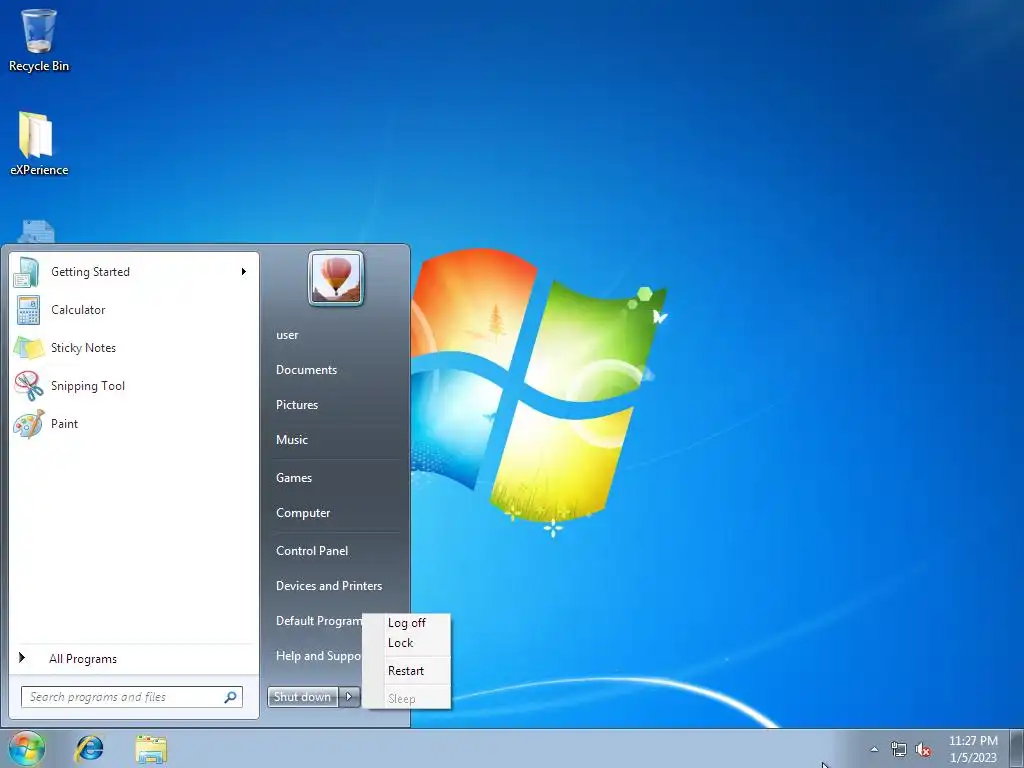Open Computer from Start menu
Screen dimensions: 1024x768
point(303,513)
